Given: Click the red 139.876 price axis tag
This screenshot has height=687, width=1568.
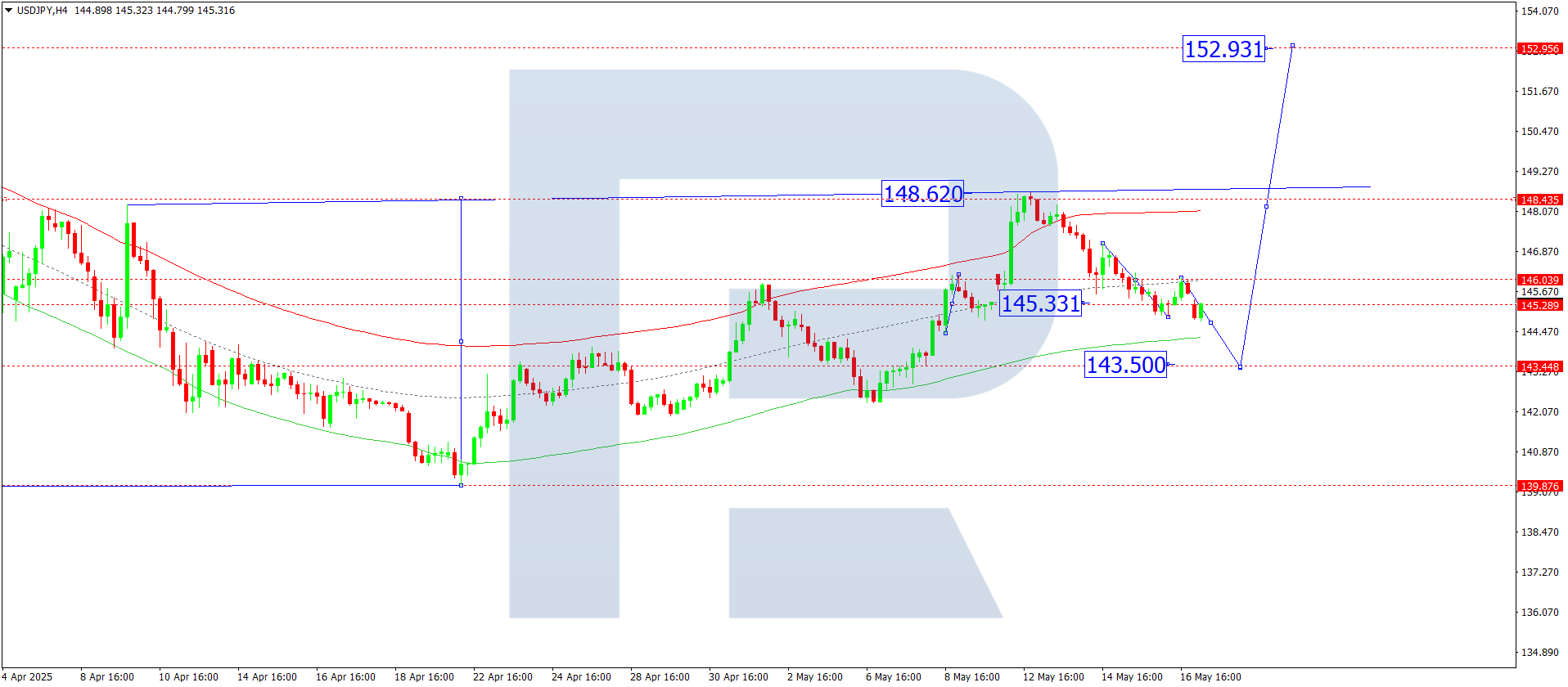Looking at the screenshot, I should [1539, 486].
